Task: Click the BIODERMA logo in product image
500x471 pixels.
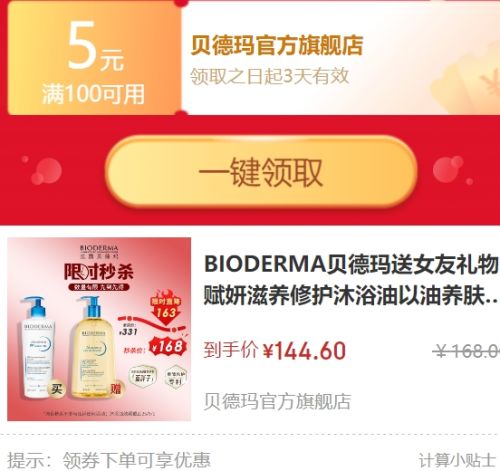Action: pyautogui.click(x=99, y=252)
